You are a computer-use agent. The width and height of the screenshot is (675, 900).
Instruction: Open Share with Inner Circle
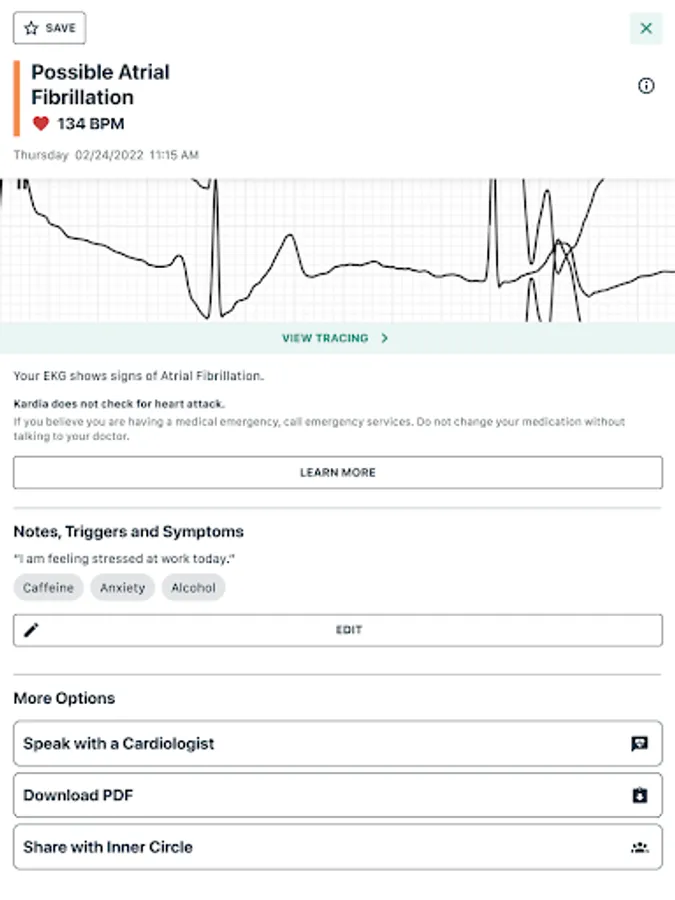click(337, 847)
